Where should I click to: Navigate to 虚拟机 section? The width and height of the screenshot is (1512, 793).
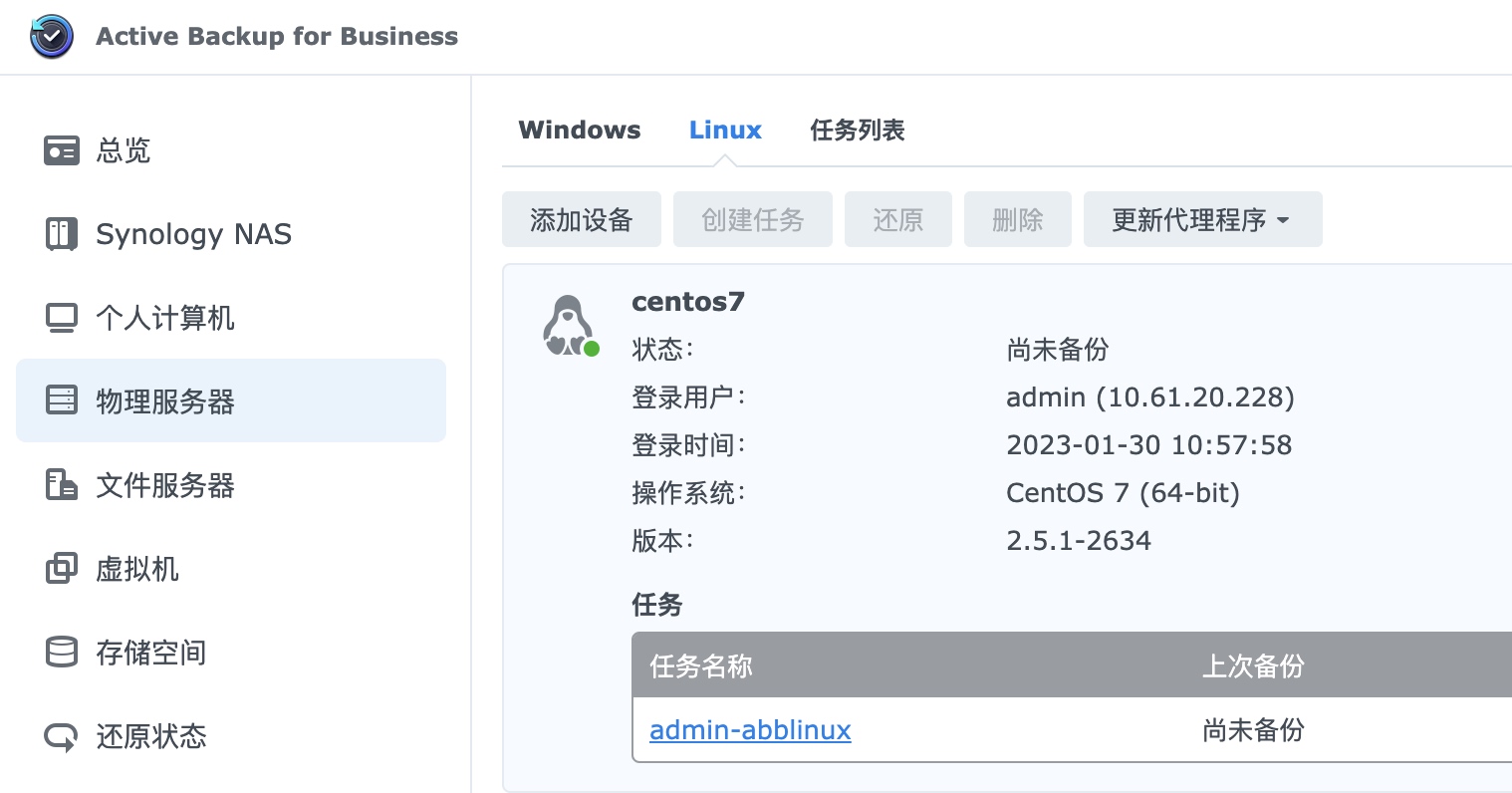click(x=231, y=569)
